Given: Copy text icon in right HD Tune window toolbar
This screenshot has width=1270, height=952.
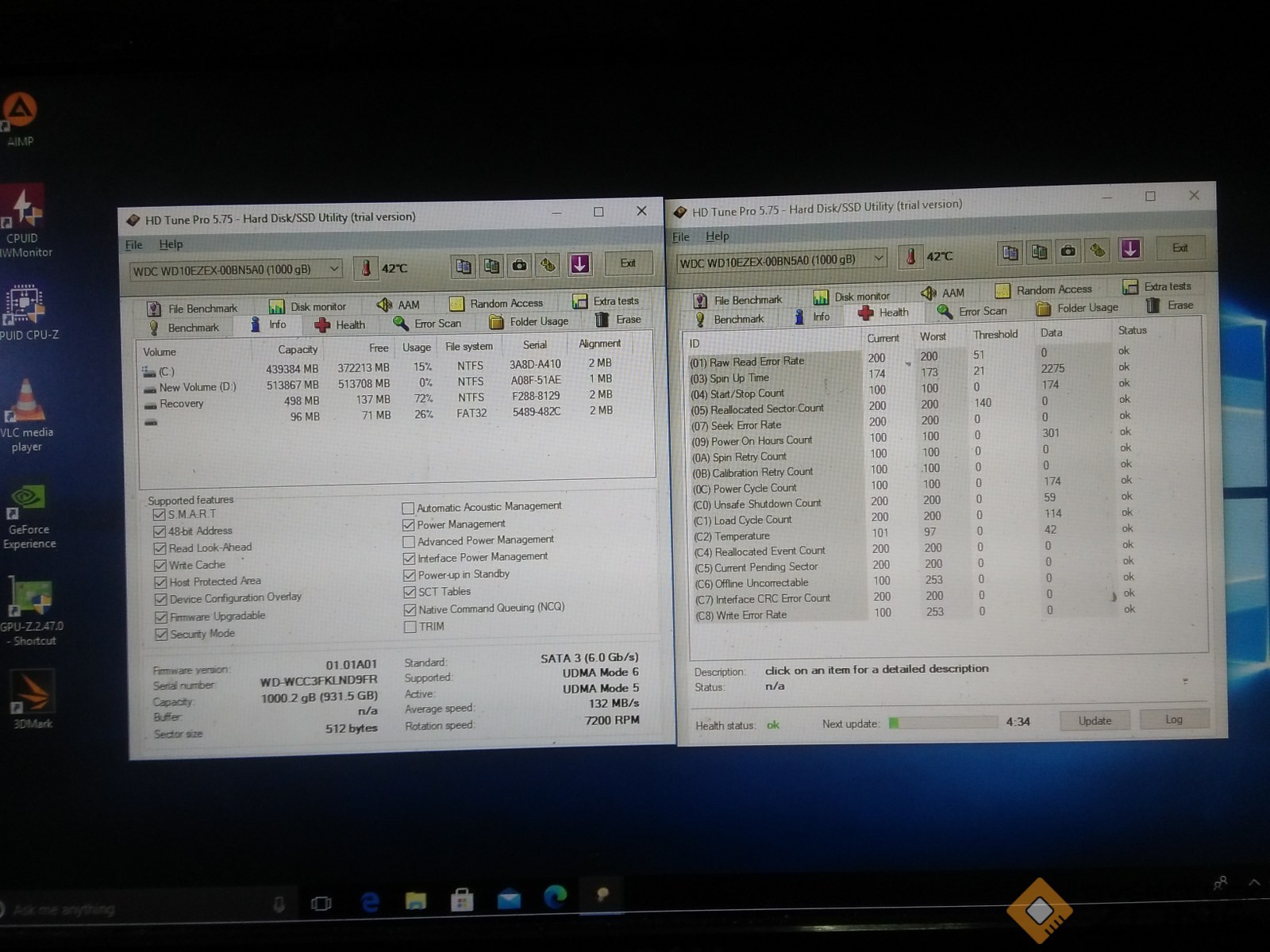Looking at the screenshot, I should point(1010,253).
